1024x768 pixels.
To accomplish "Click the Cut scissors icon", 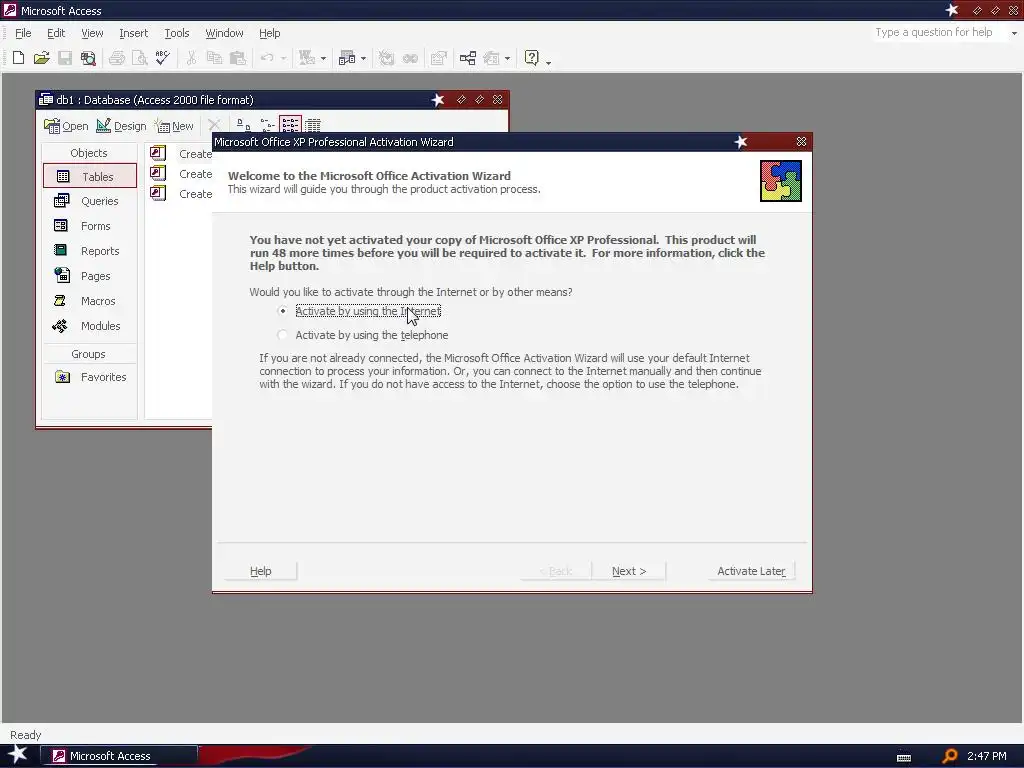I will pyautogui.click(x=191, y=58).
